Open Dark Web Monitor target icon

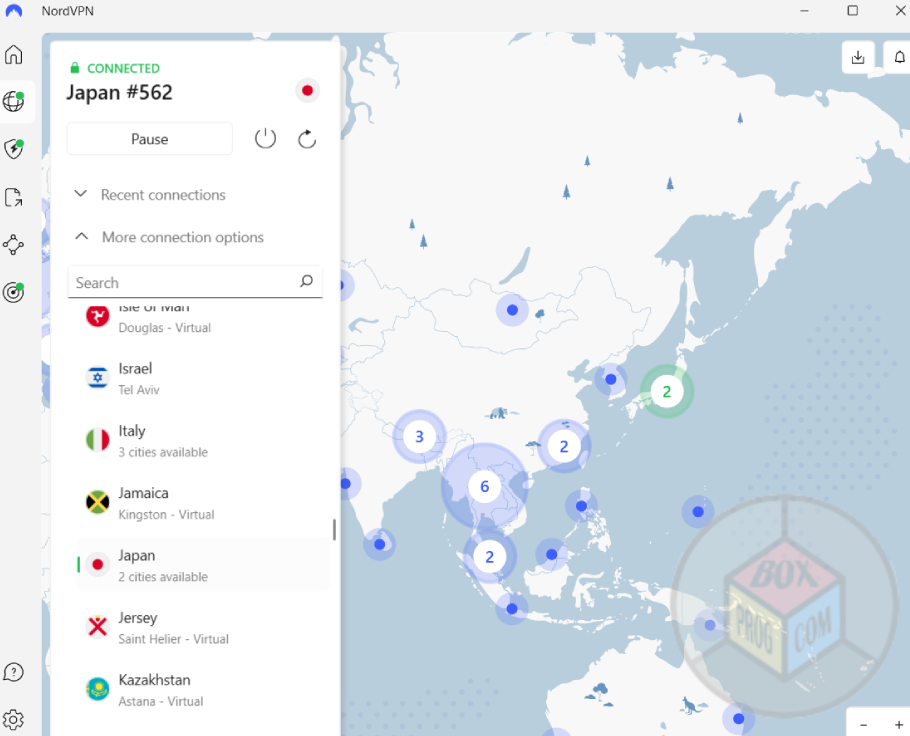pos(14,292)
